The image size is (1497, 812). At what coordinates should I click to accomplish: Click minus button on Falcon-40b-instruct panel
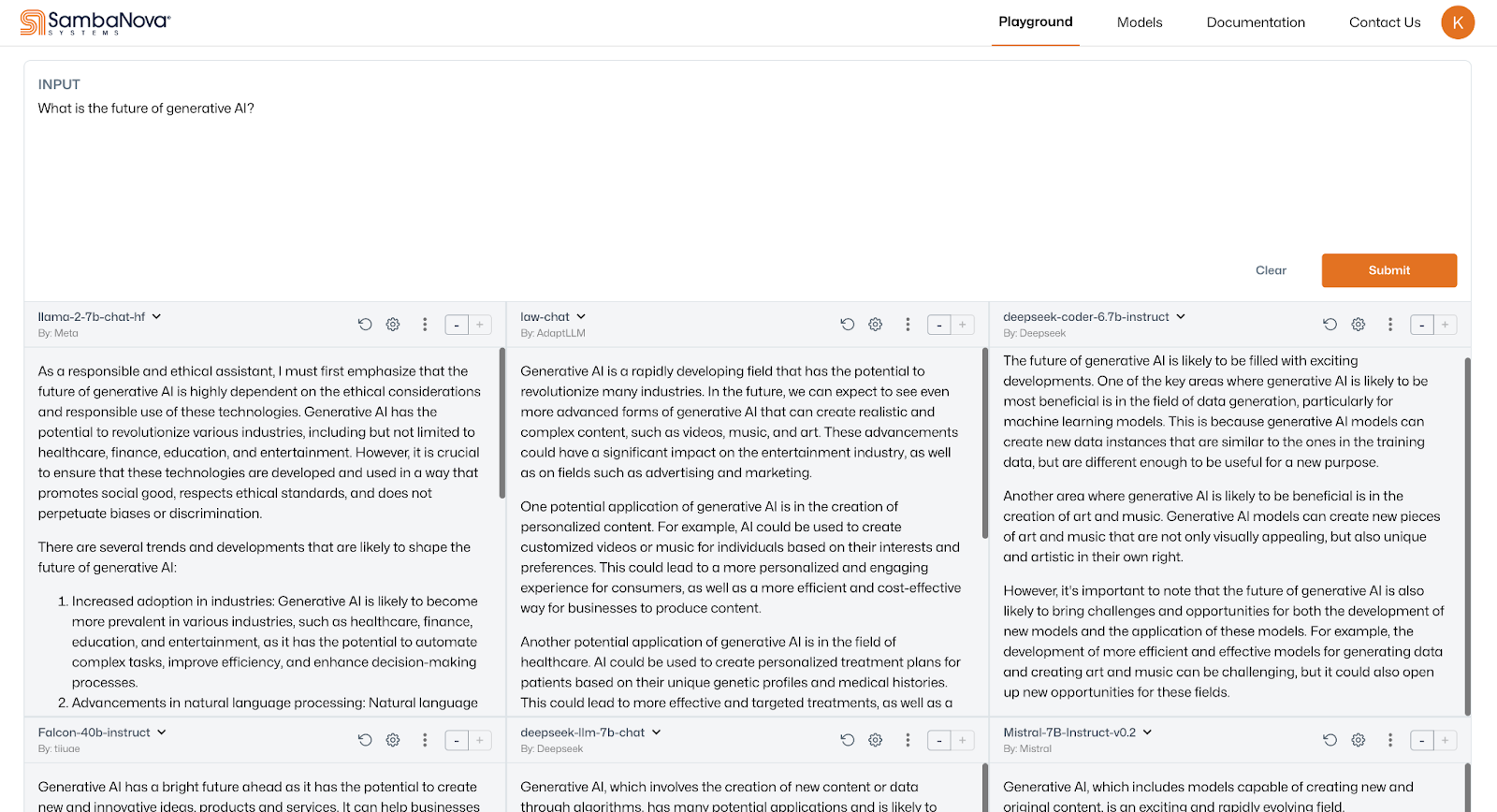tap(457, 740)
